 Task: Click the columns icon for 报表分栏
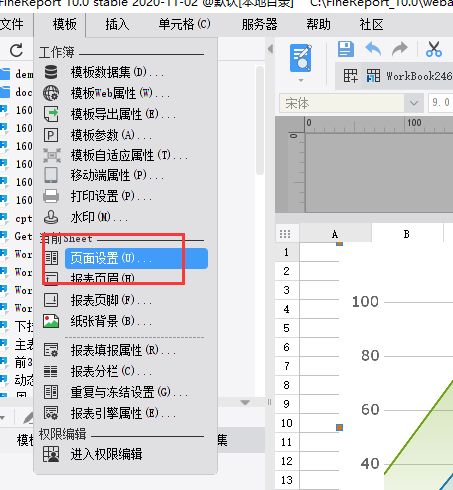pyautogui.click(x=51, y=371)
